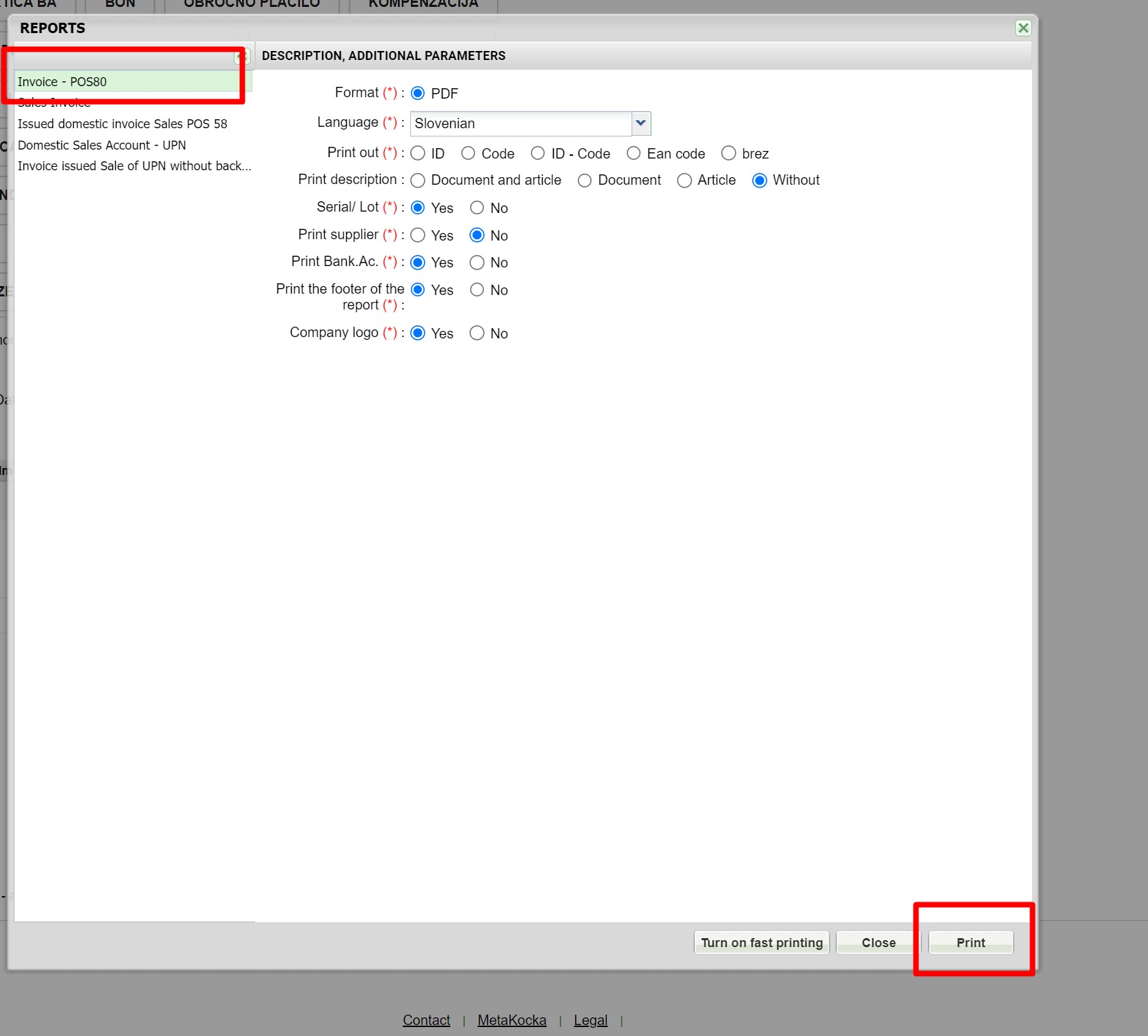
Task: Click the Close button
Action: click(x=878, y=942)
